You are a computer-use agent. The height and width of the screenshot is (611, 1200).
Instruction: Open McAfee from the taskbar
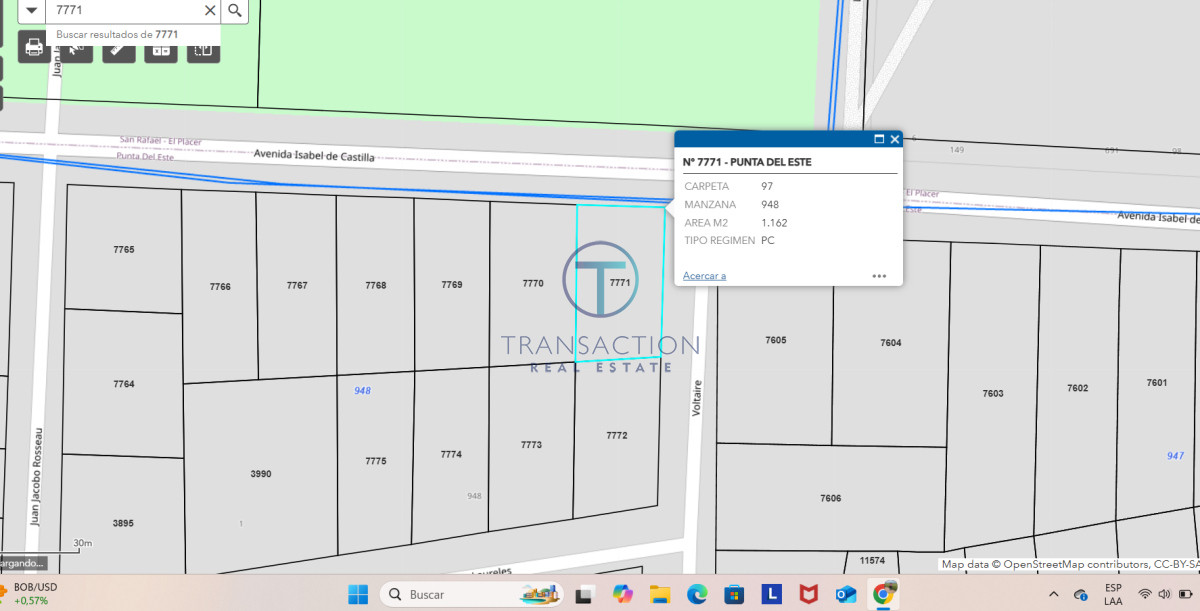pyautogui.click(x=809, y=594)
